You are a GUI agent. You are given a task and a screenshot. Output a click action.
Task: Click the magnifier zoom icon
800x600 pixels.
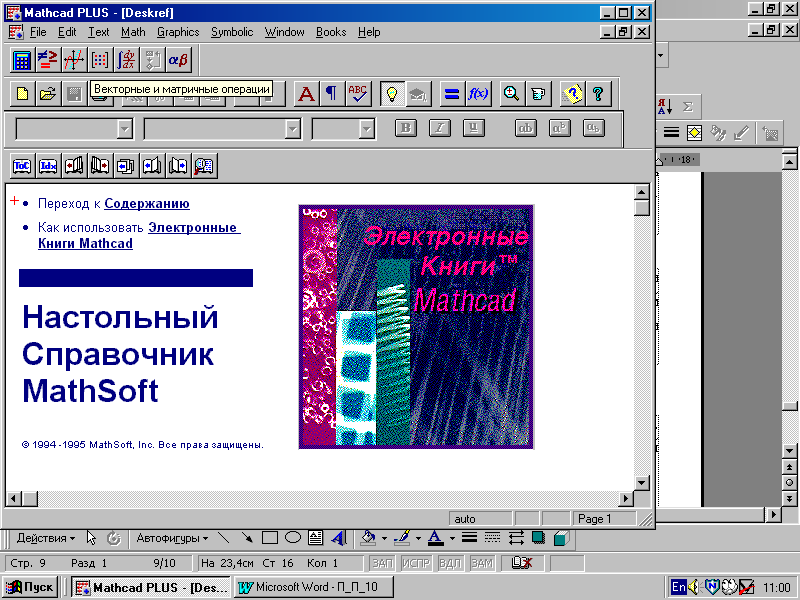[x=512, y=94]
